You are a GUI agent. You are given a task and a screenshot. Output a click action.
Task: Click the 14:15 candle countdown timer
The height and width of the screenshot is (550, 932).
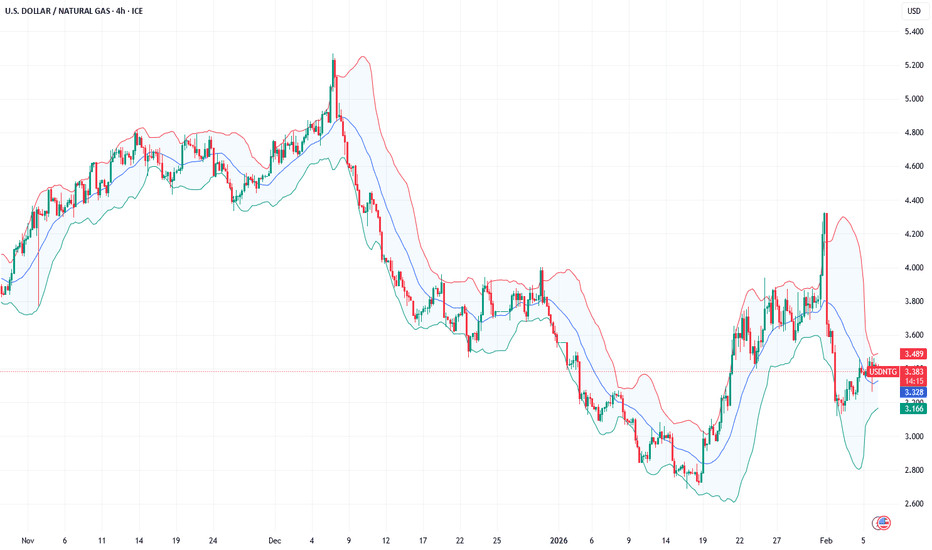[x=914, y=381]
